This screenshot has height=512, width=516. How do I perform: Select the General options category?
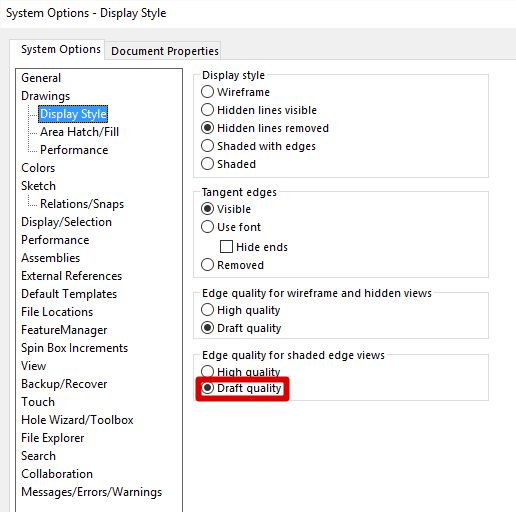click(x=41, y=78)
